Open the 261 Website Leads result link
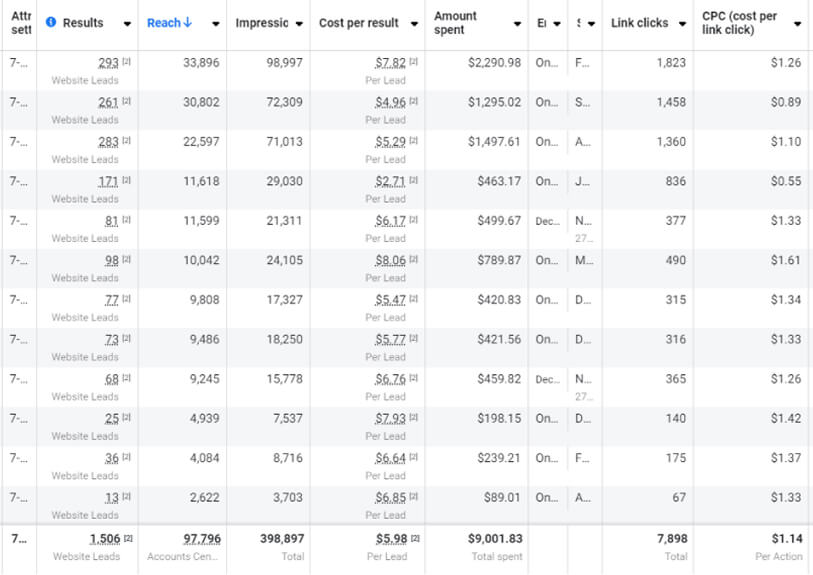This screenshot has width=813, height=575. [108, 102]
